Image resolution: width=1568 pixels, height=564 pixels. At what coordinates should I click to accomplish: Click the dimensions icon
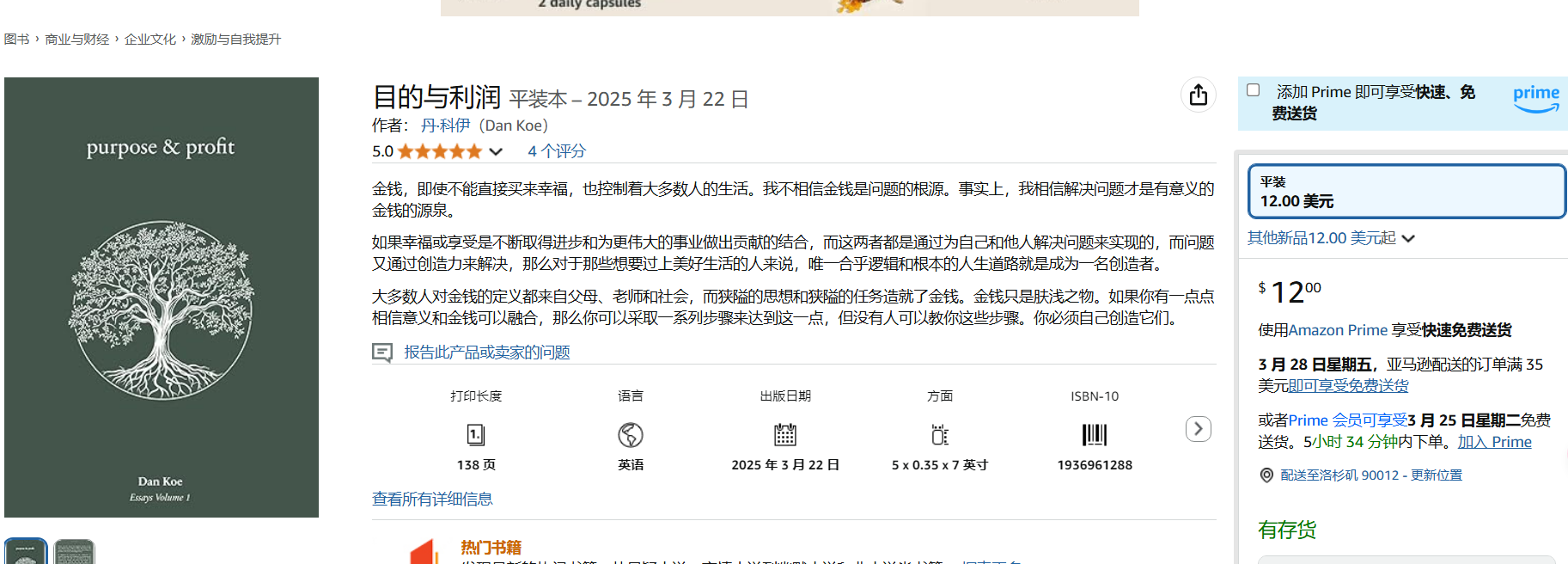(x=940, y=435)
